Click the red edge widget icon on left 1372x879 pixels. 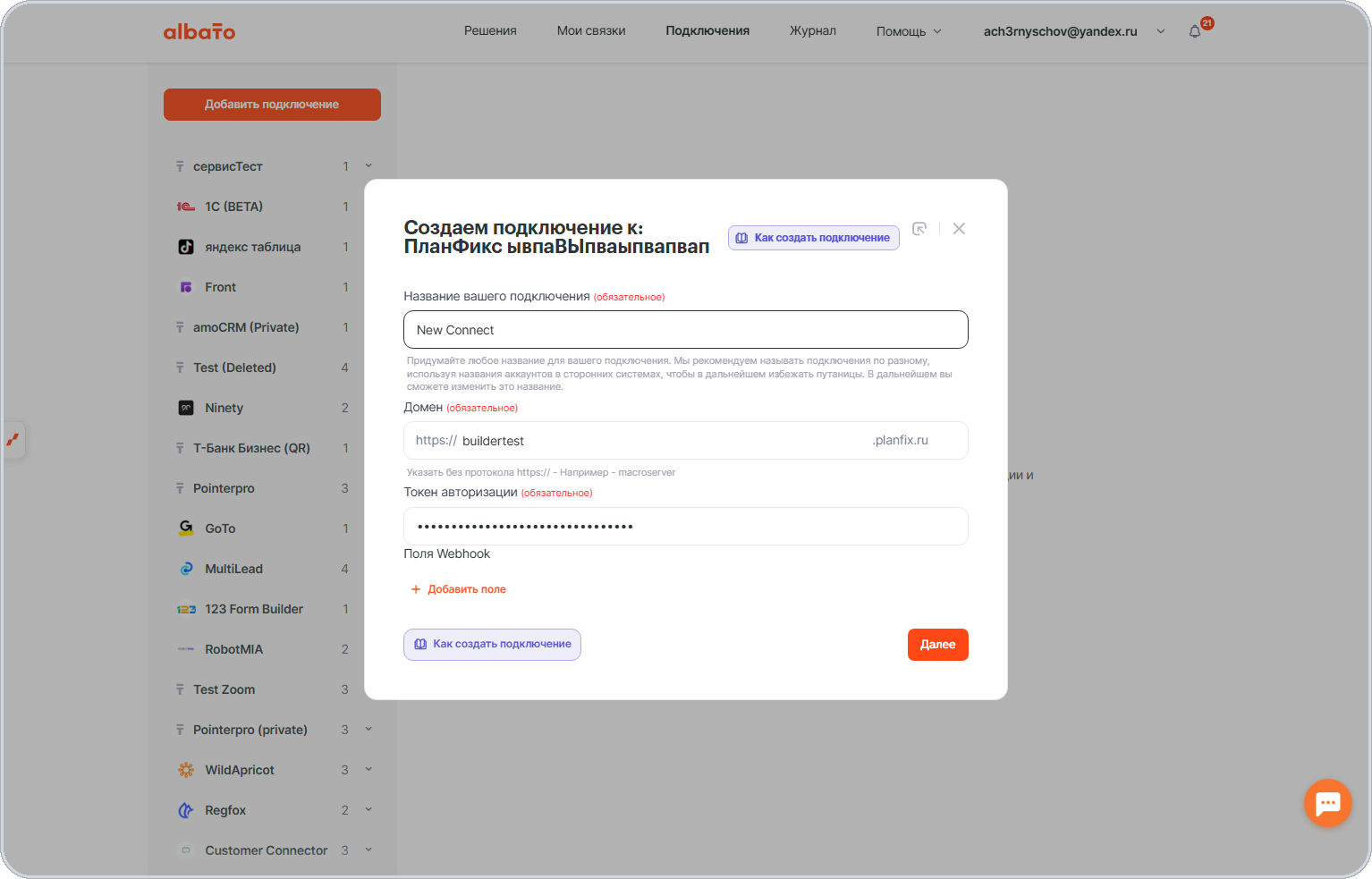pos(13,439)
